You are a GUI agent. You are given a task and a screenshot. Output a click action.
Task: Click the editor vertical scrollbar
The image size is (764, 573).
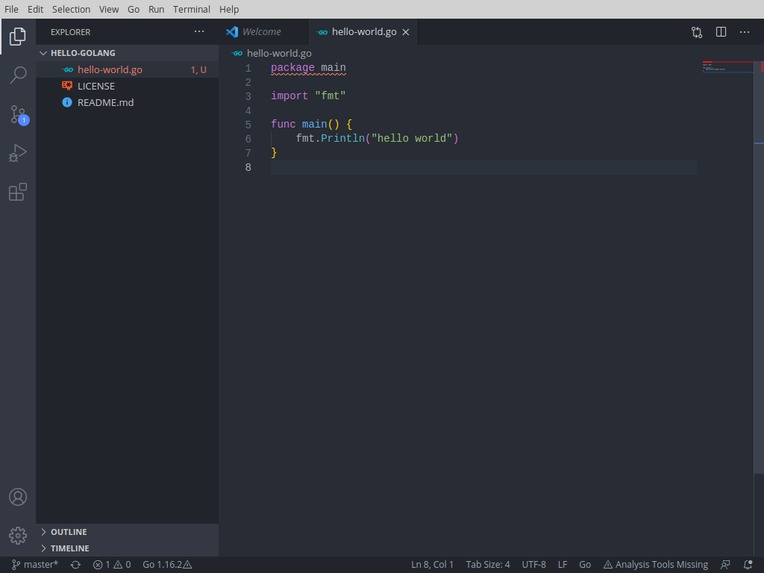click(759, 267)
